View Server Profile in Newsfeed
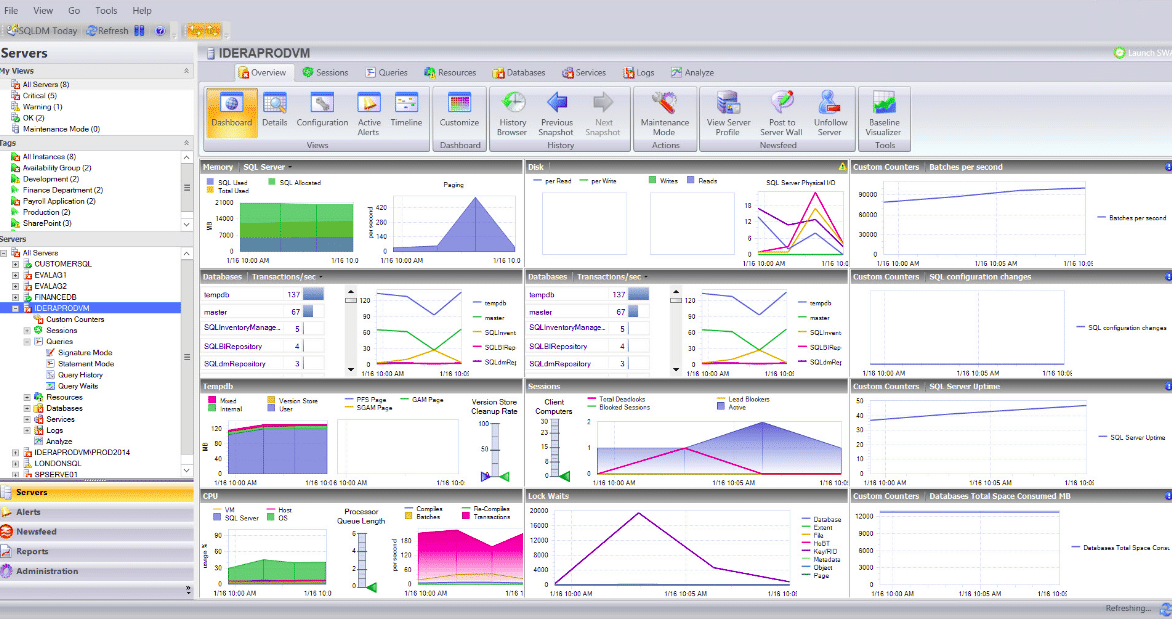 (x=728, y=113)
